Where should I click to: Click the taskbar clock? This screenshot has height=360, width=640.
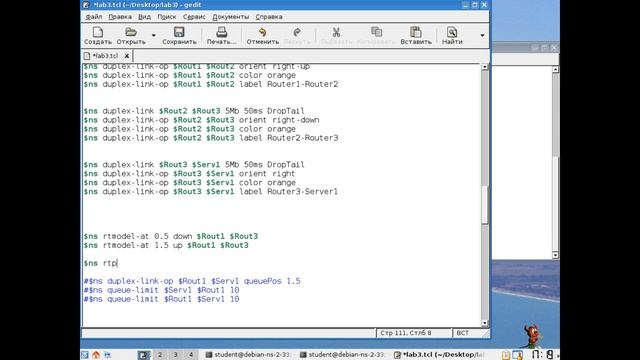point(542,354)
